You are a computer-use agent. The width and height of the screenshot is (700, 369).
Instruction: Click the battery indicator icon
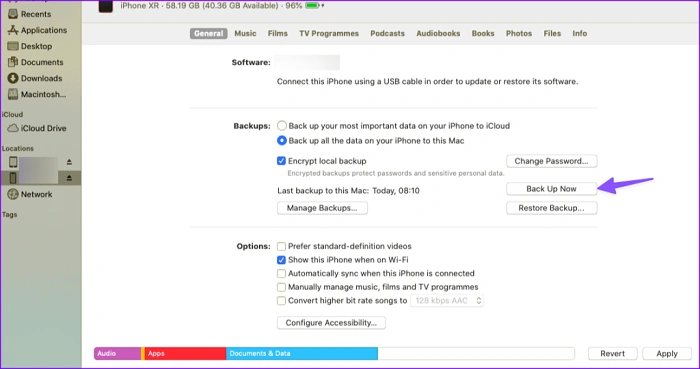tap(312, 6)
